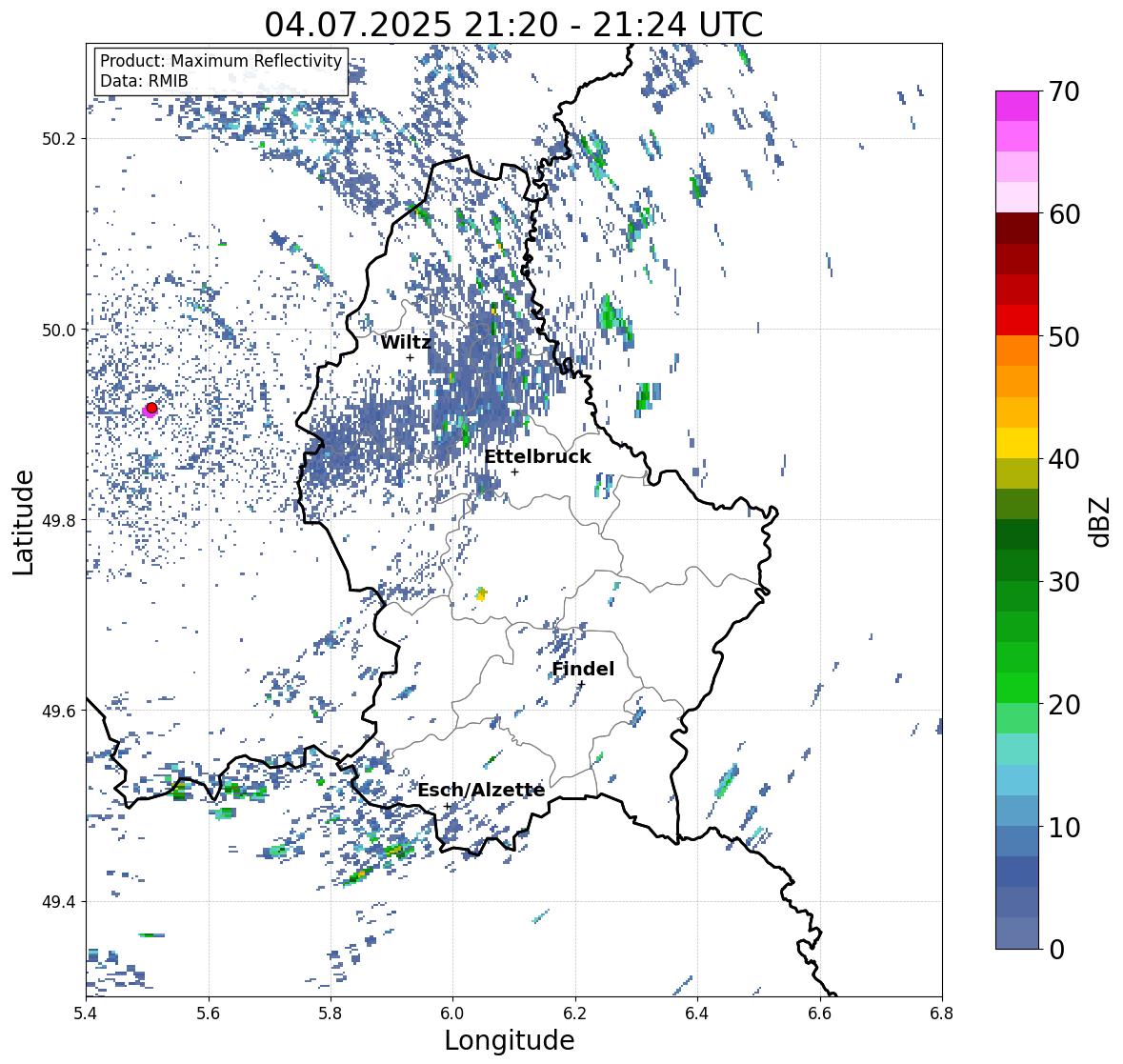The height and width of the screenshot is (1064, 1123).
Task: Click the Longitude axis label
Action: [x=510, y=1040]
